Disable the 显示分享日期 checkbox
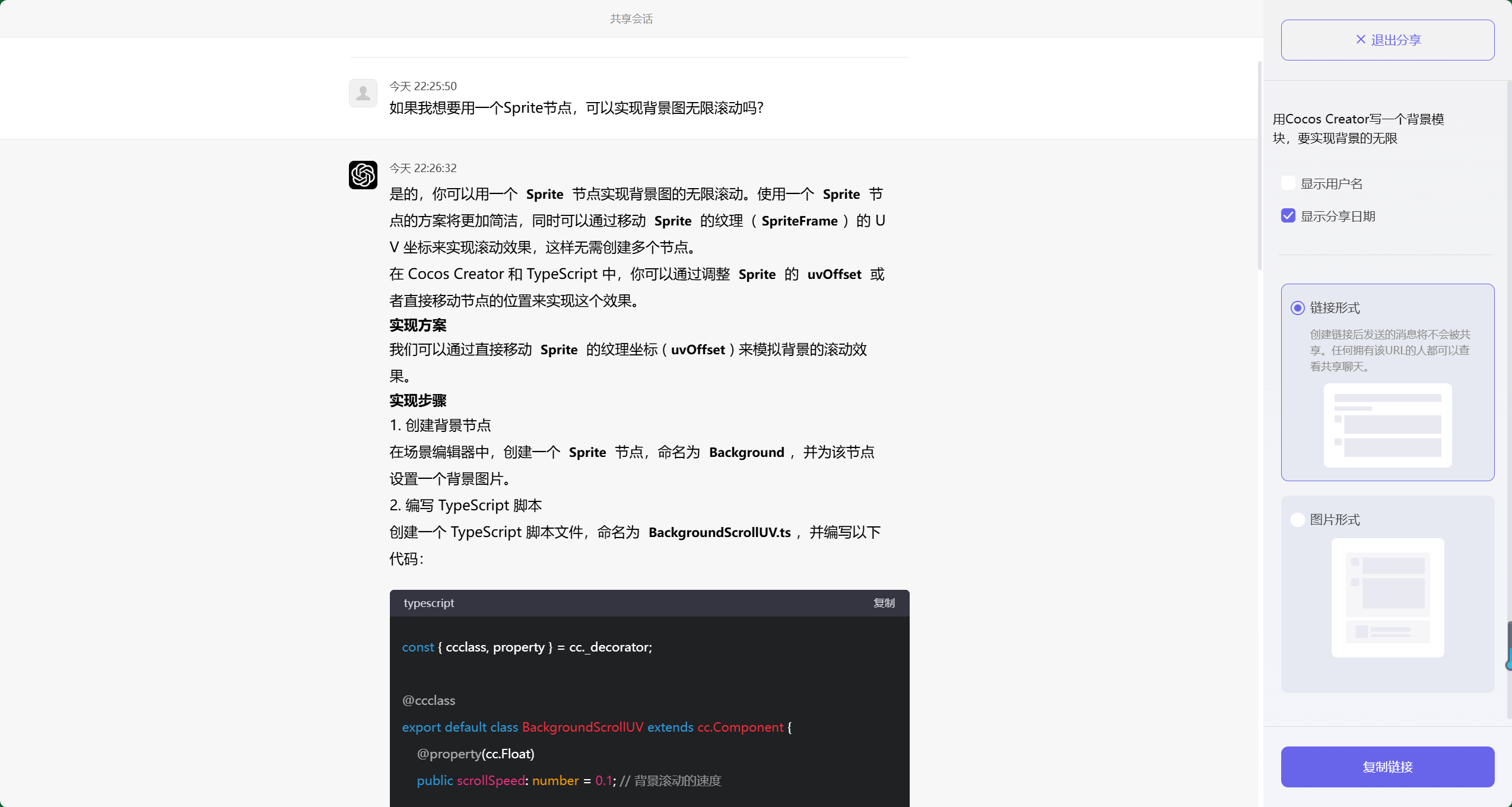 (x=1288, y=215)
